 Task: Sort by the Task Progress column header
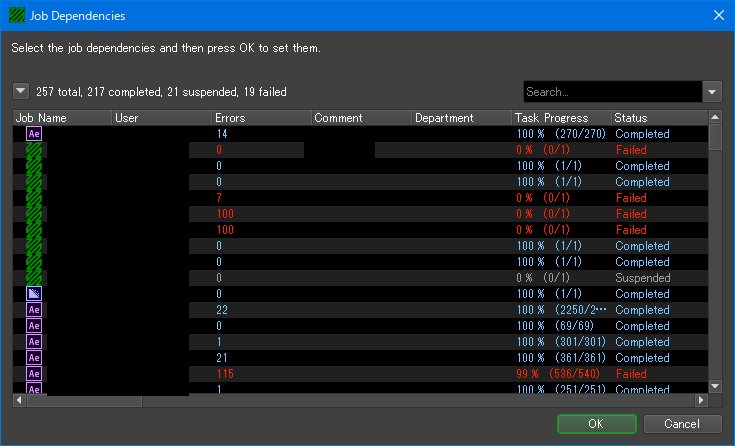(561, 118)
